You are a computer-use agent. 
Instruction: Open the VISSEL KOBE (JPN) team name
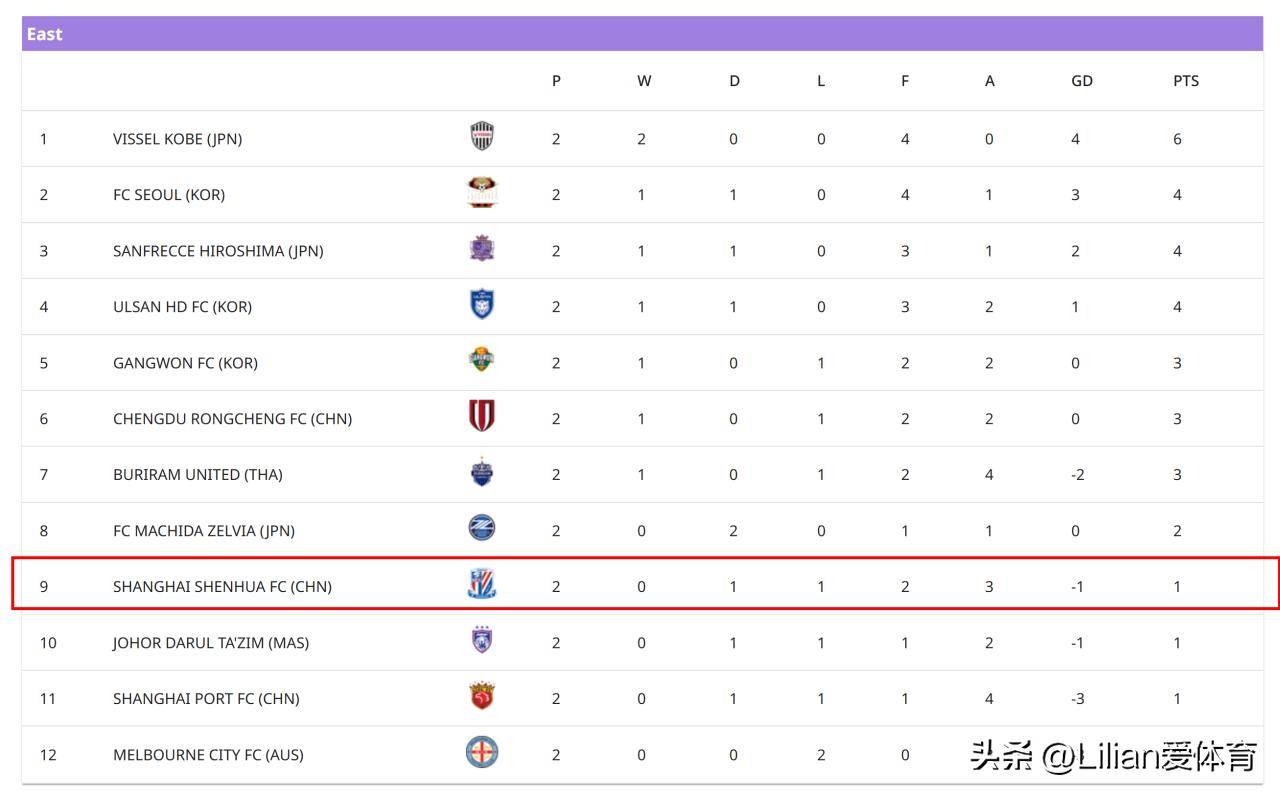(177, 139)
